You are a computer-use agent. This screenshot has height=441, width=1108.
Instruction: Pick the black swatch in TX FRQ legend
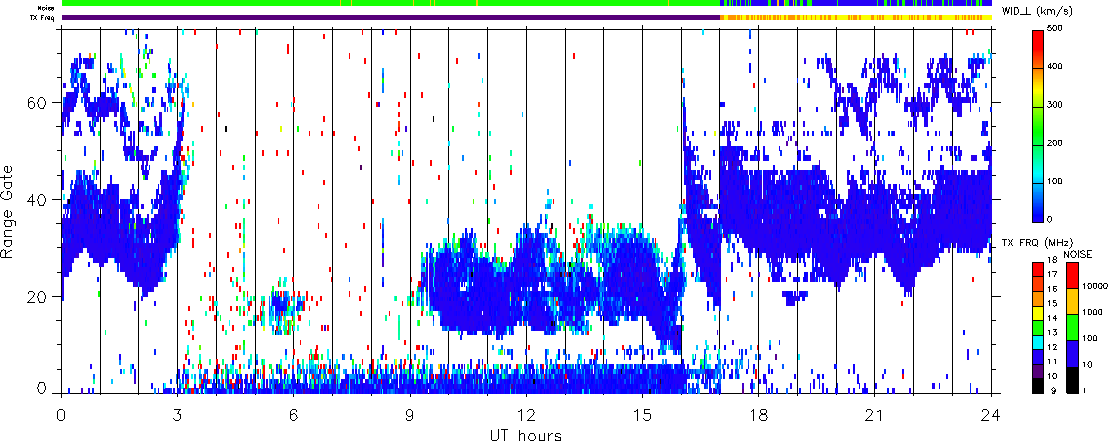(1038, 386)
